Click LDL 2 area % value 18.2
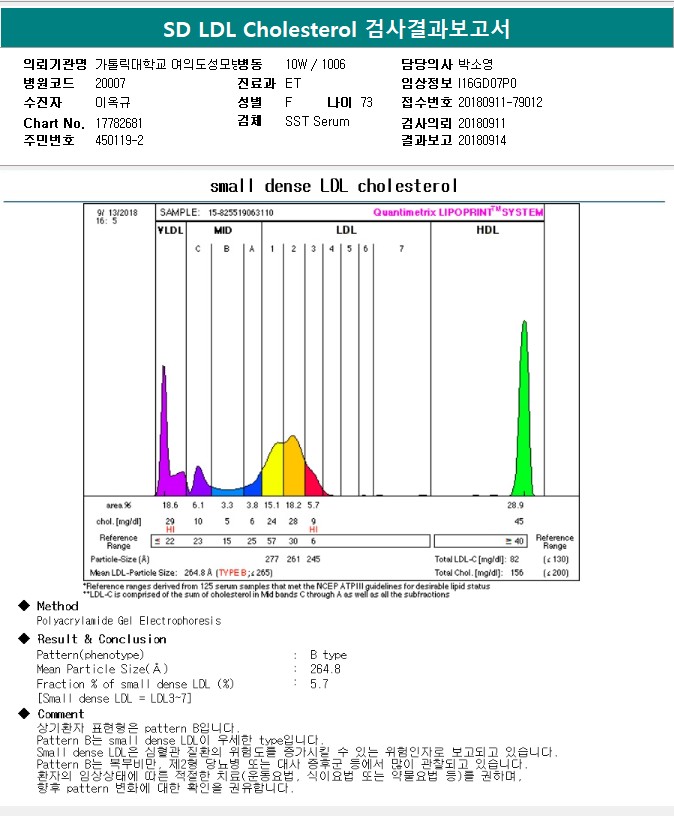 pyautogui.click(x=294, y=505)
